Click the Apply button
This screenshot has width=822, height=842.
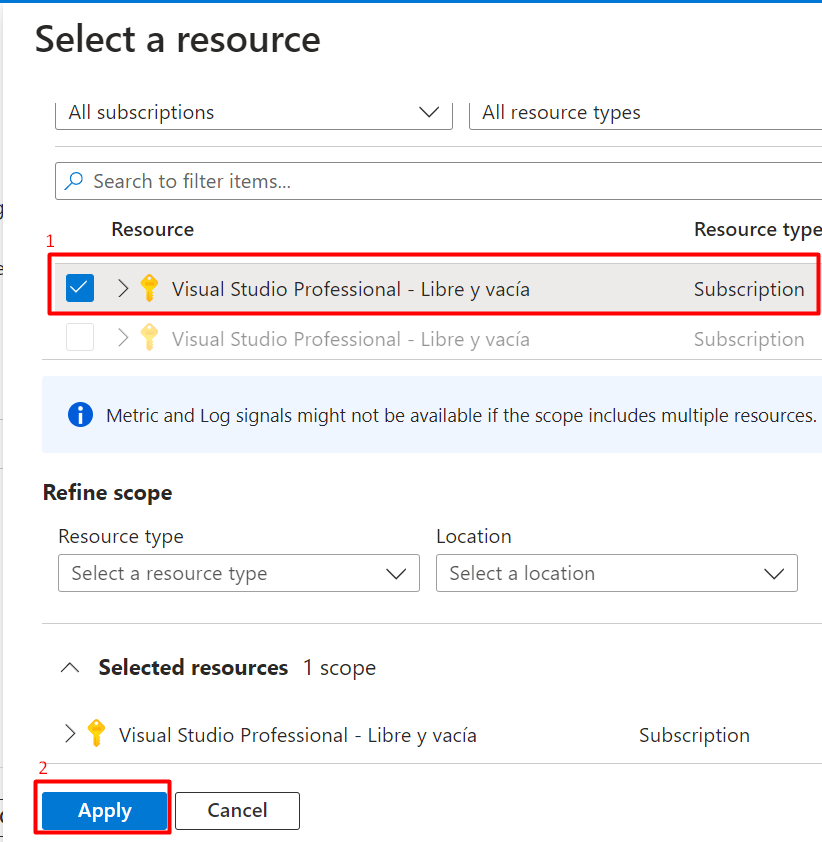[x=105, y=810]
